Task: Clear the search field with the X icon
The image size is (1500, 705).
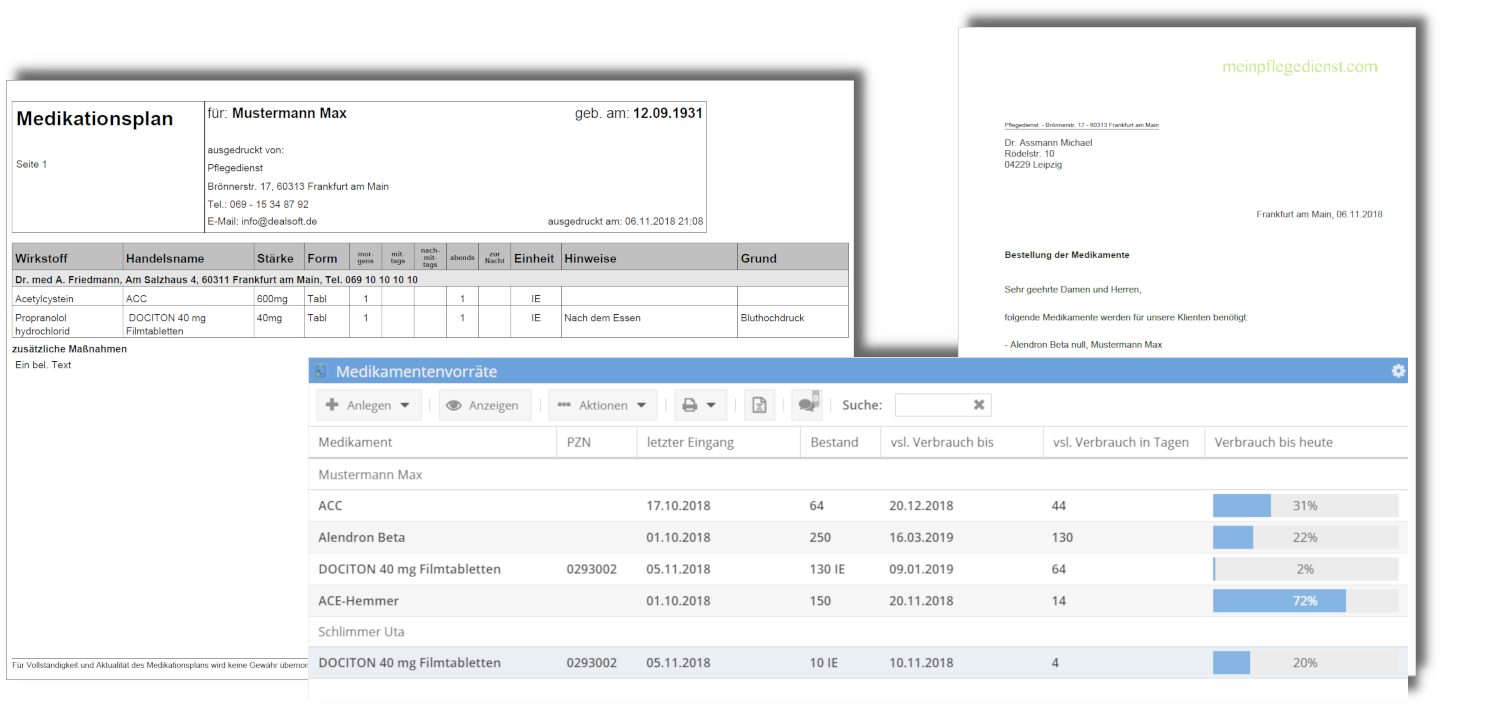Action: pos(977,404)
